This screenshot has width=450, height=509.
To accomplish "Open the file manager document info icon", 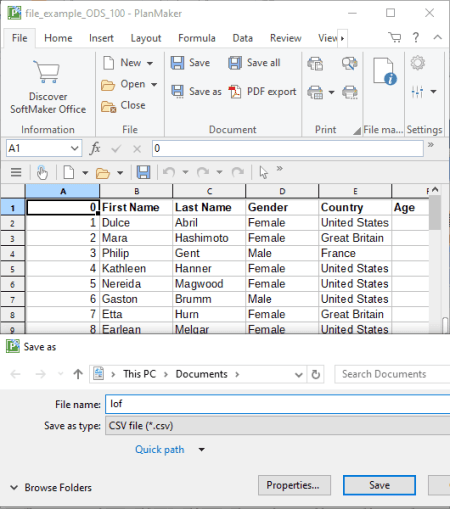I will coord(384,72).
